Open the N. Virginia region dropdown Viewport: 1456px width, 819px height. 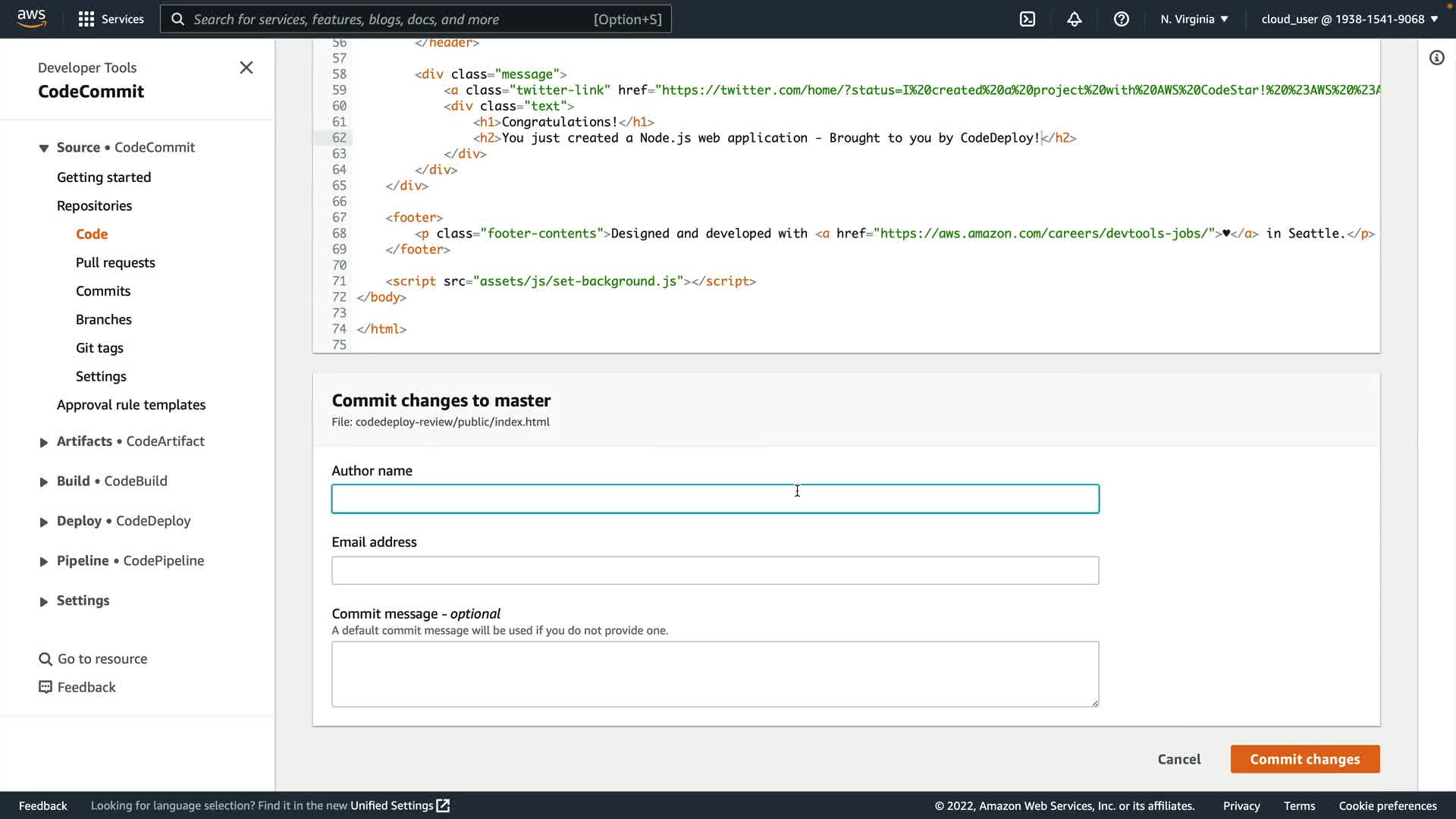click(1194, 19)
